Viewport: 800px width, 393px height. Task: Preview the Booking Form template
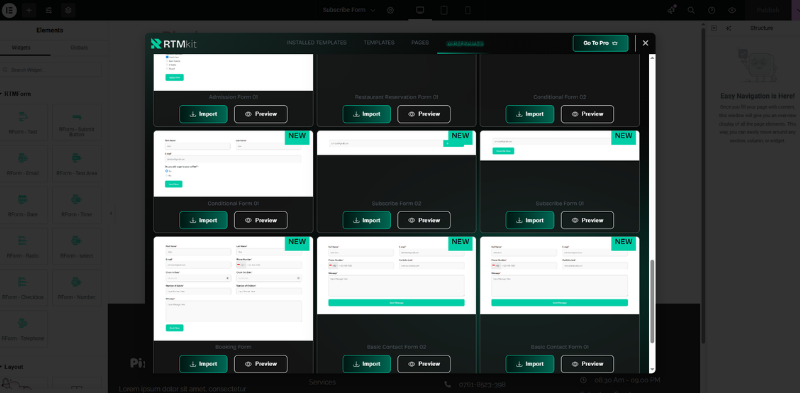click(x=261, y=364)
